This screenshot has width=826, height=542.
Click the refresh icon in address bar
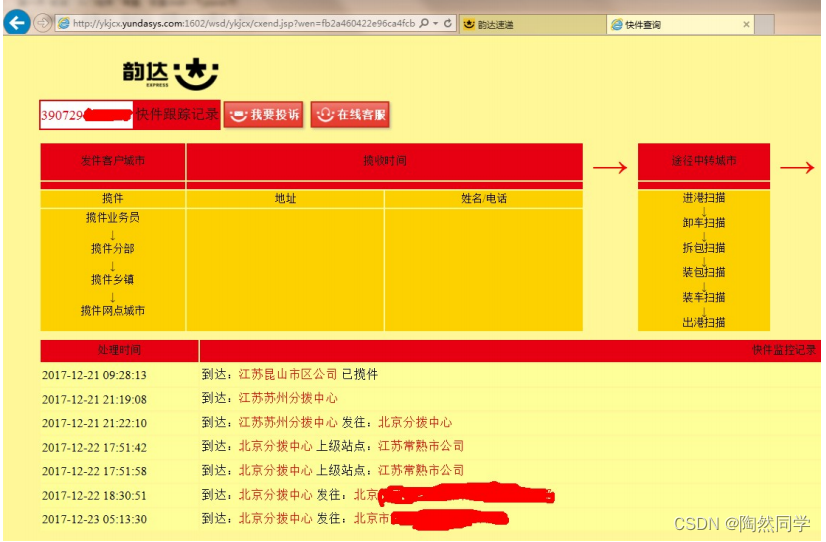tap(448, 23)
